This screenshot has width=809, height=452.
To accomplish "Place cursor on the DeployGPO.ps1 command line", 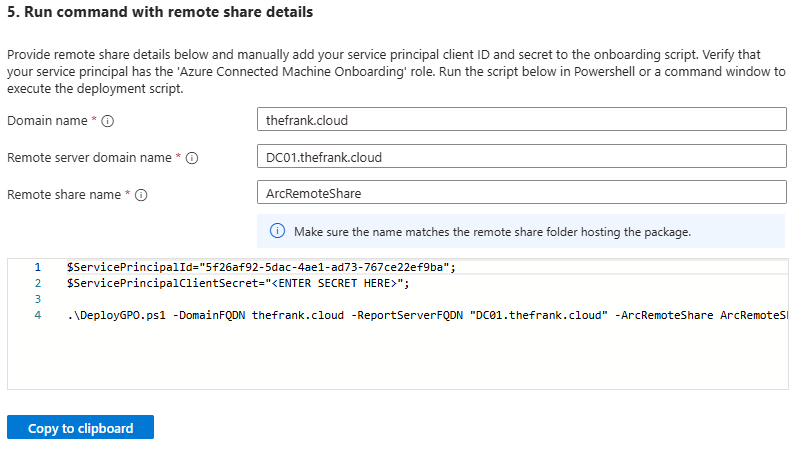I will click(x=400, y=315).
